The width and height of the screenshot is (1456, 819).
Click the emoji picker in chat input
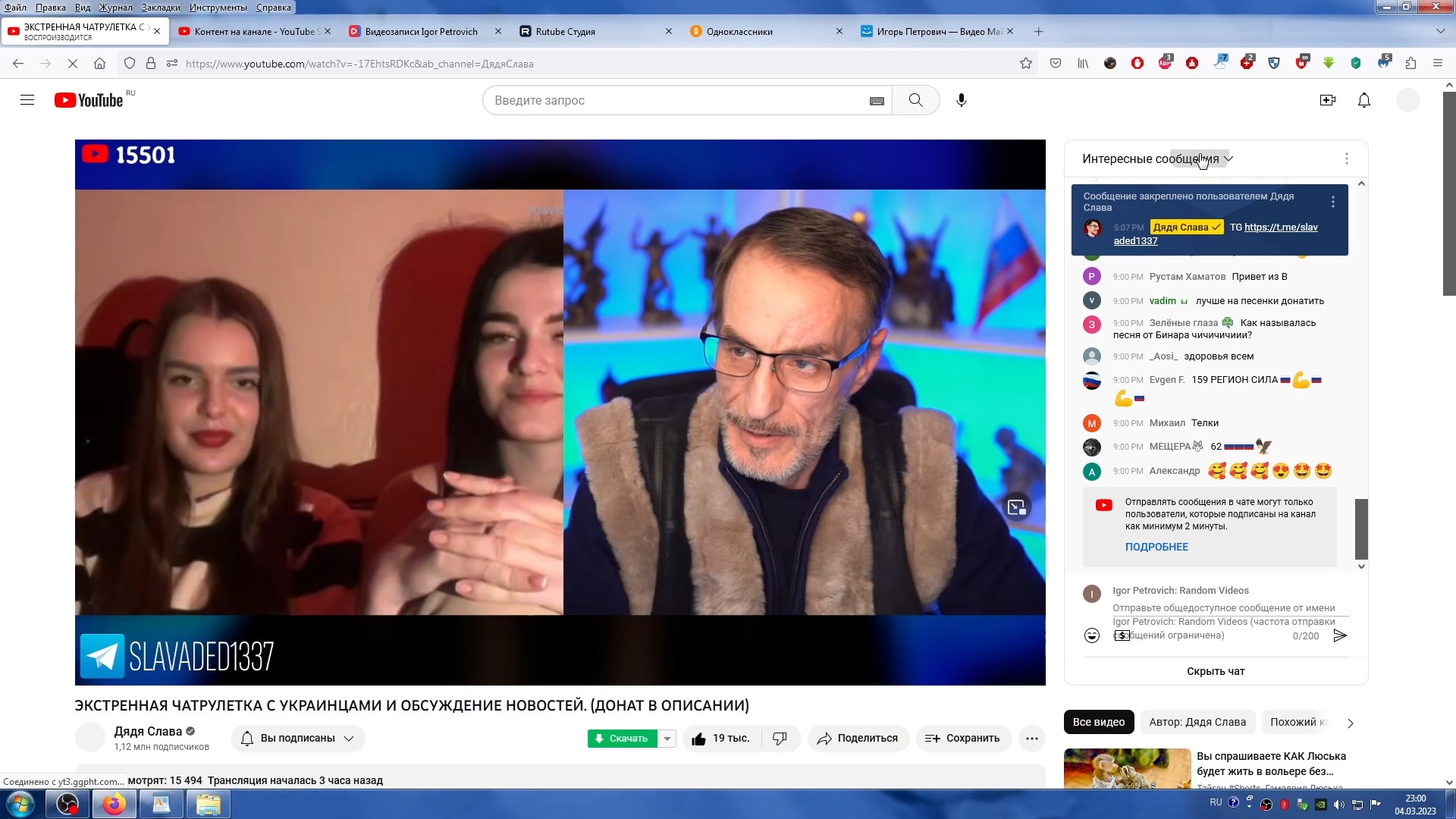click(1091, 635)
